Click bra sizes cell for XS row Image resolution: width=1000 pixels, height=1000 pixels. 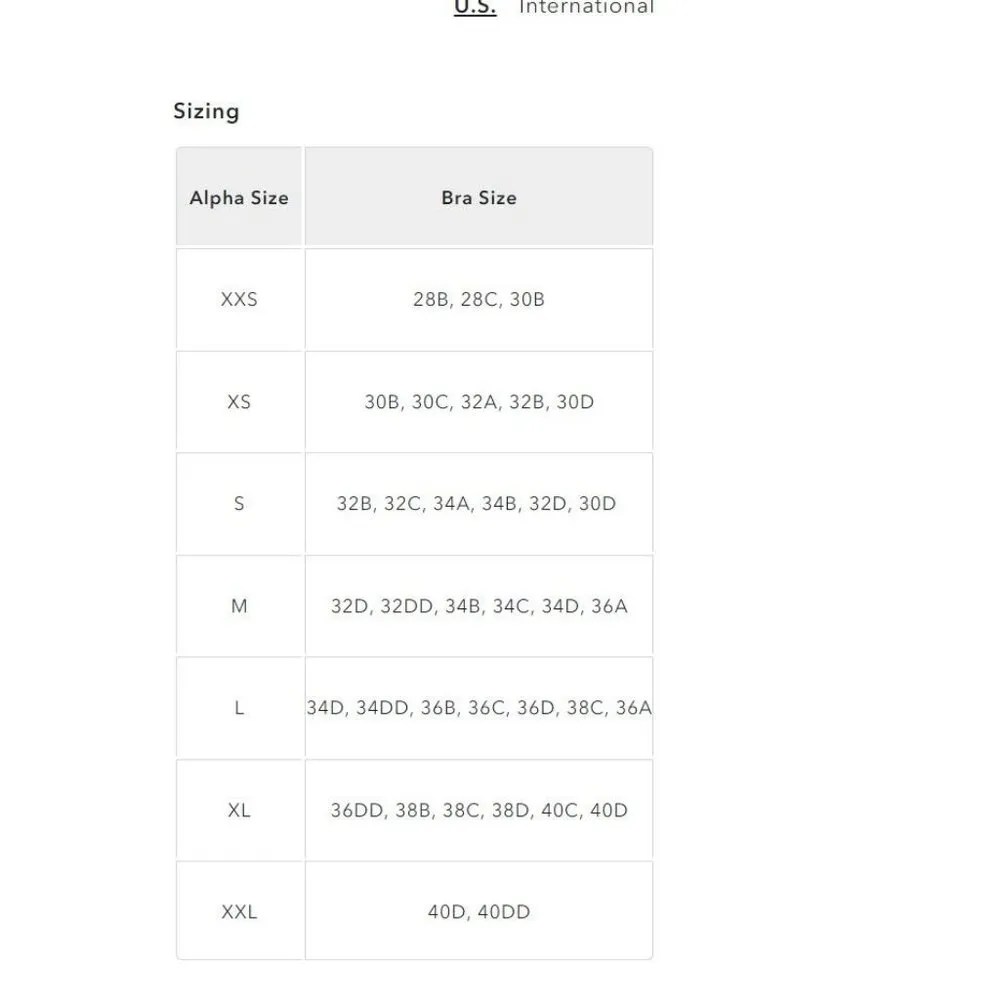479,402
